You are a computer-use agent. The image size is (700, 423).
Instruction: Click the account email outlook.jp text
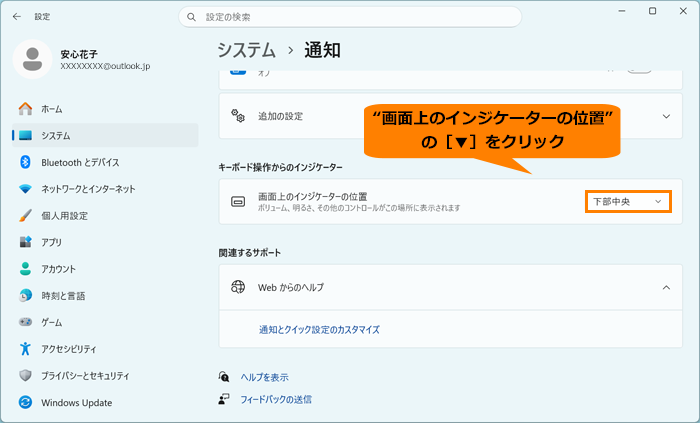pos(105,66)
